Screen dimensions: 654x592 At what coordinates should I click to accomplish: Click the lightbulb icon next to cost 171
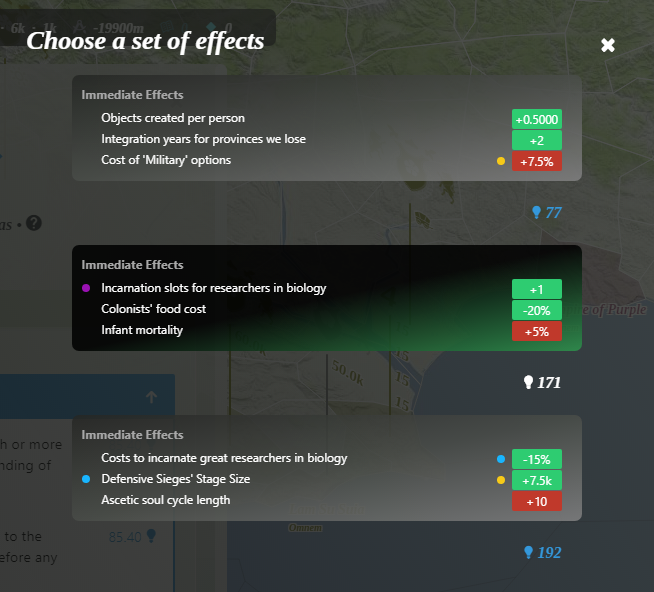[x=529, y=382]
